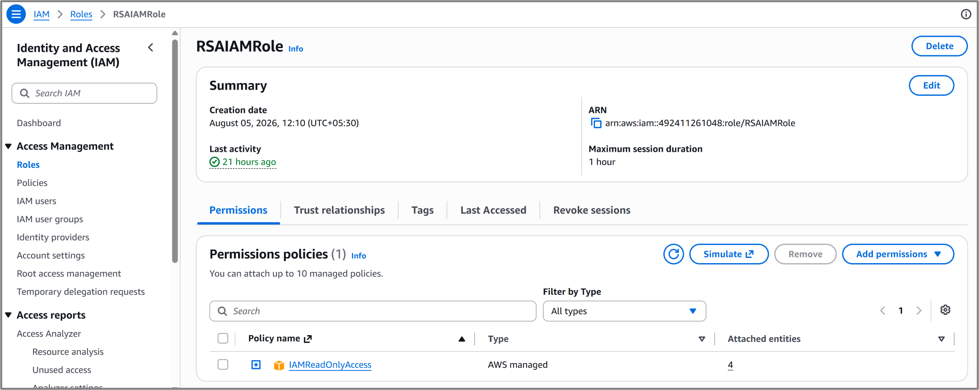Image resolution: width=979 pixels, height=390 pixels.
Task: Select all policies with header checkbox
Action: click(223, 338)
